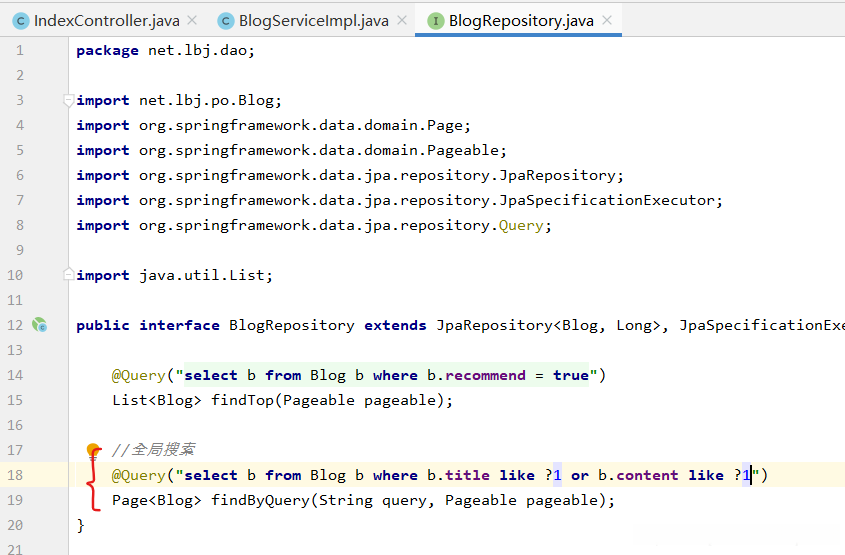This screenshot has height=555, width=845.
Task: Click the '//全局搜索' comment
Action: [x=153, y=449]
